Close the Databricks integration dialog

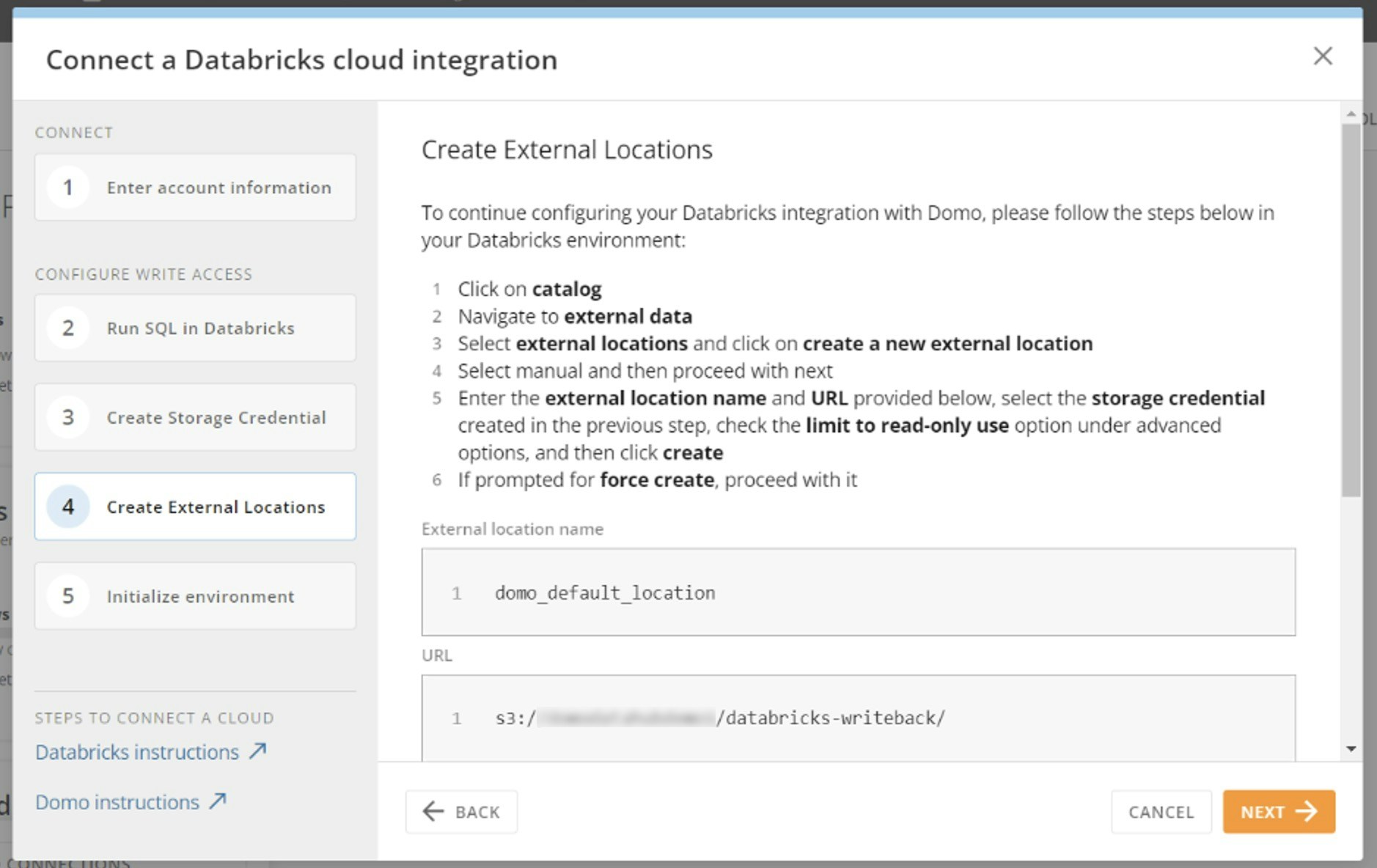(1322, 56)
